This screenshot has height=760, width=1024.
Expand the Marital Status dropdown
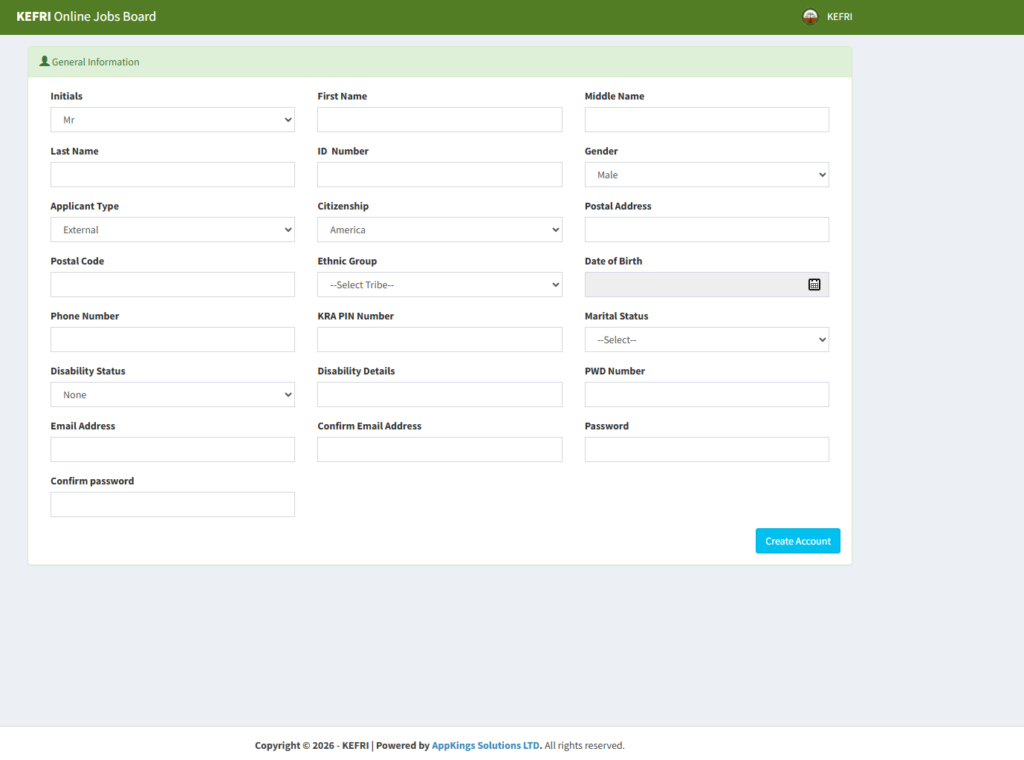[x=706, y=340]
